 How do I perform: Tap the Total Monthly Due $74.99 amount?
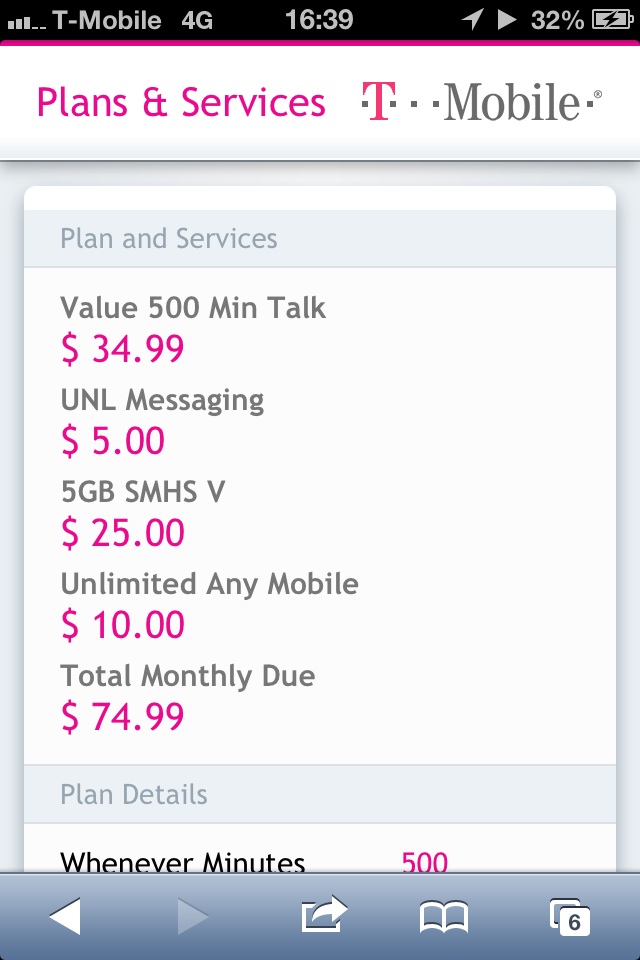click(x=122, y=716)
